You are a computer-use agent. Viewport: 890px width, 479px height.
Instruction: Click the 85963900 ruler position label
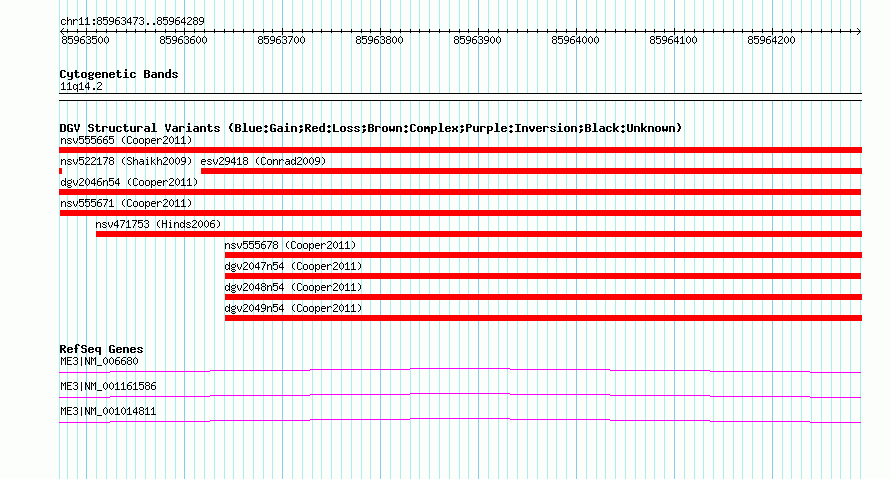[x=477, y=40]
